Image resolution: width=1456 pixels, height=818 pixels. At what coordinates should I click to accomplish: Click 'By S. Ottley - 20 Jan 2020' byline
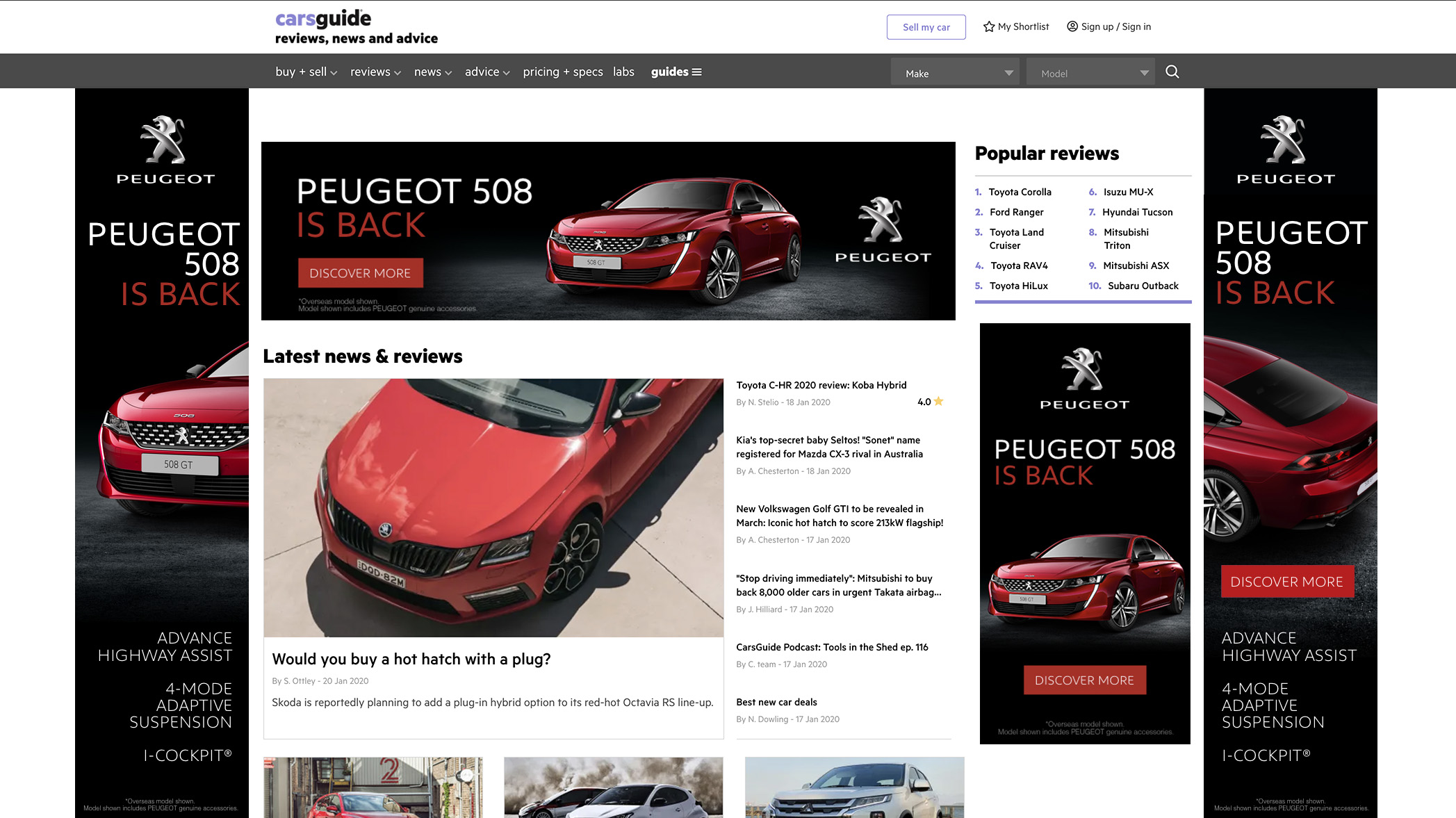tap(320, 681)
